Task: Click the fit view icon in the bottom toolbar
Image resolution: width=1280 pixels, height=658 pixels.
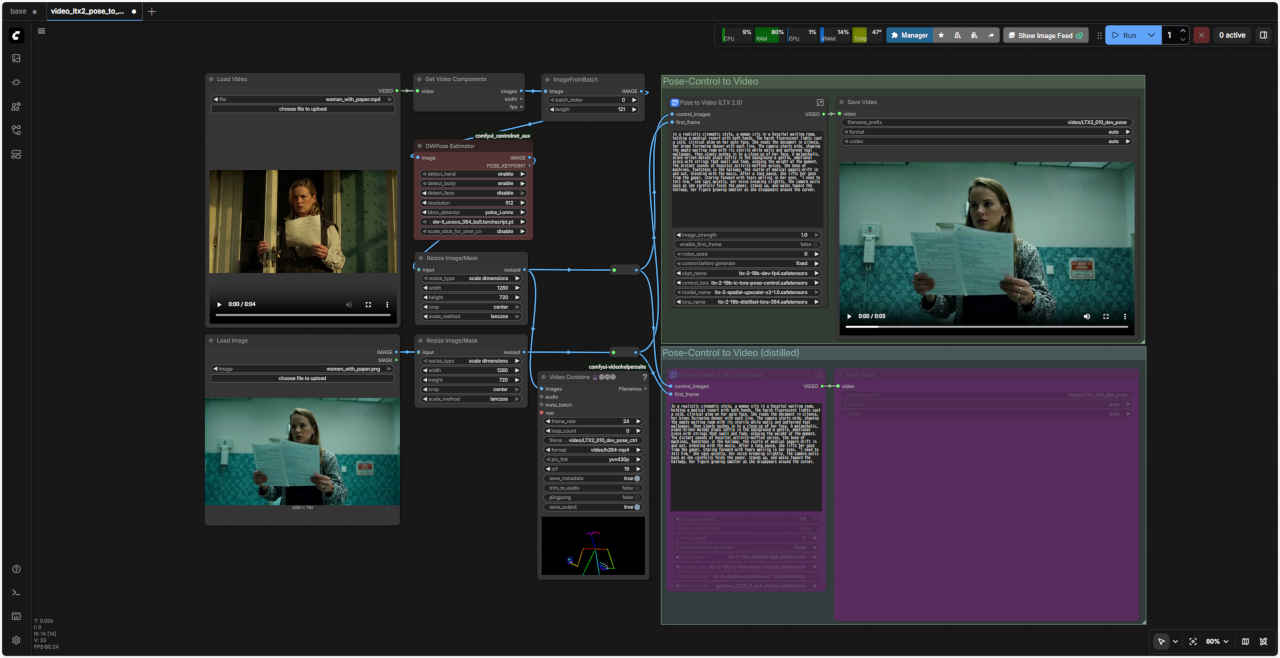Action: (x=1193, y=641)
